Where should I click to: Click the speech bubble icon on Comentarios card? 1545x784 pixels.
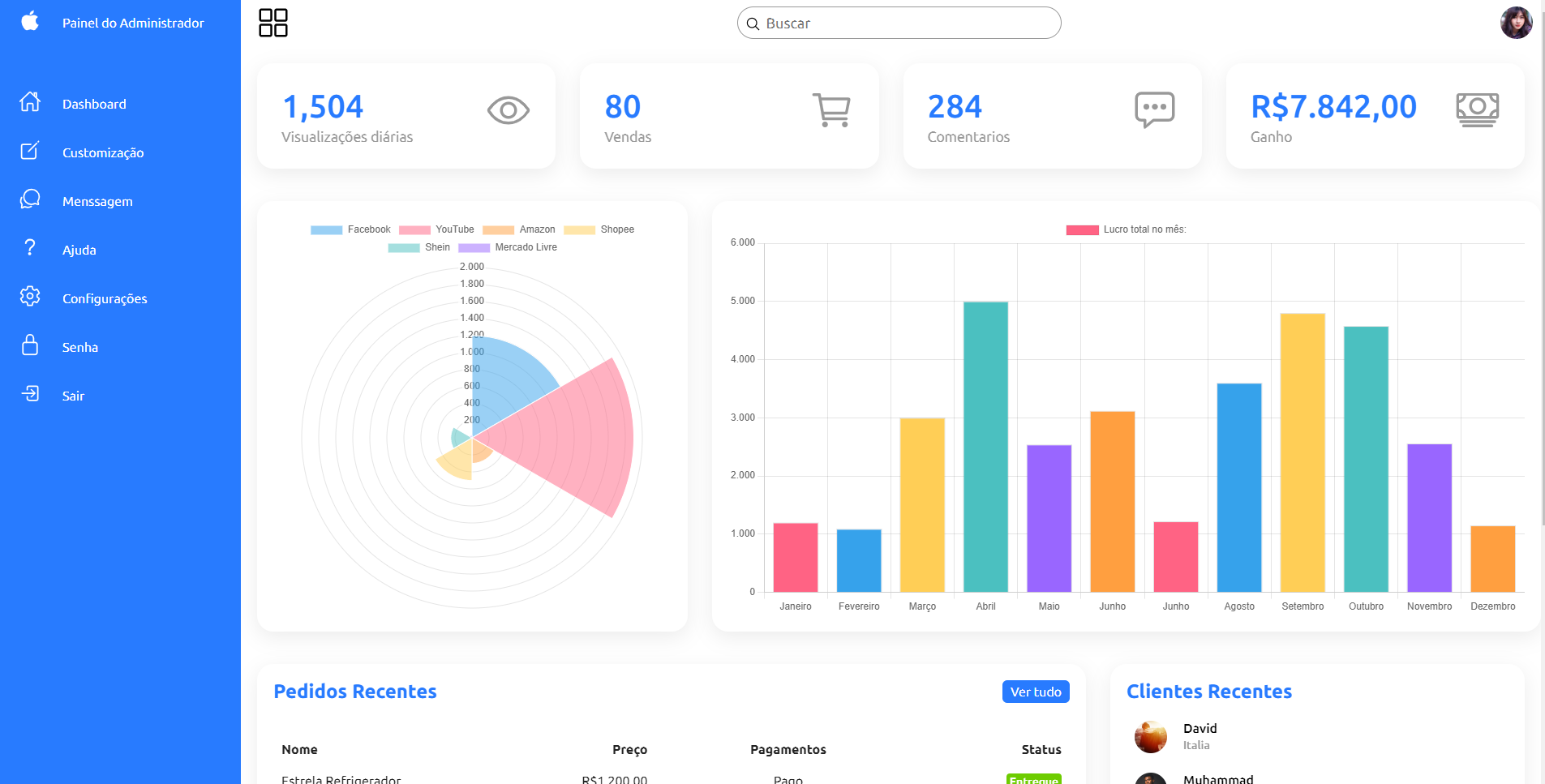coord(1153,109)
